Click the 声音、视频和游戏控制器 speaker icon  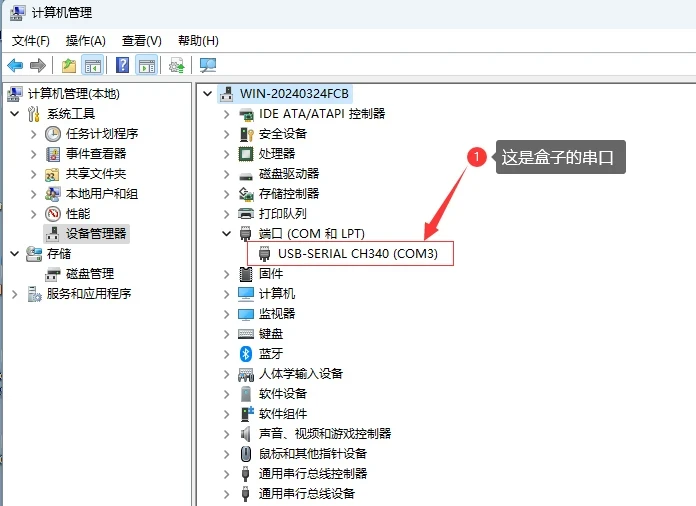tap(245, 434)
